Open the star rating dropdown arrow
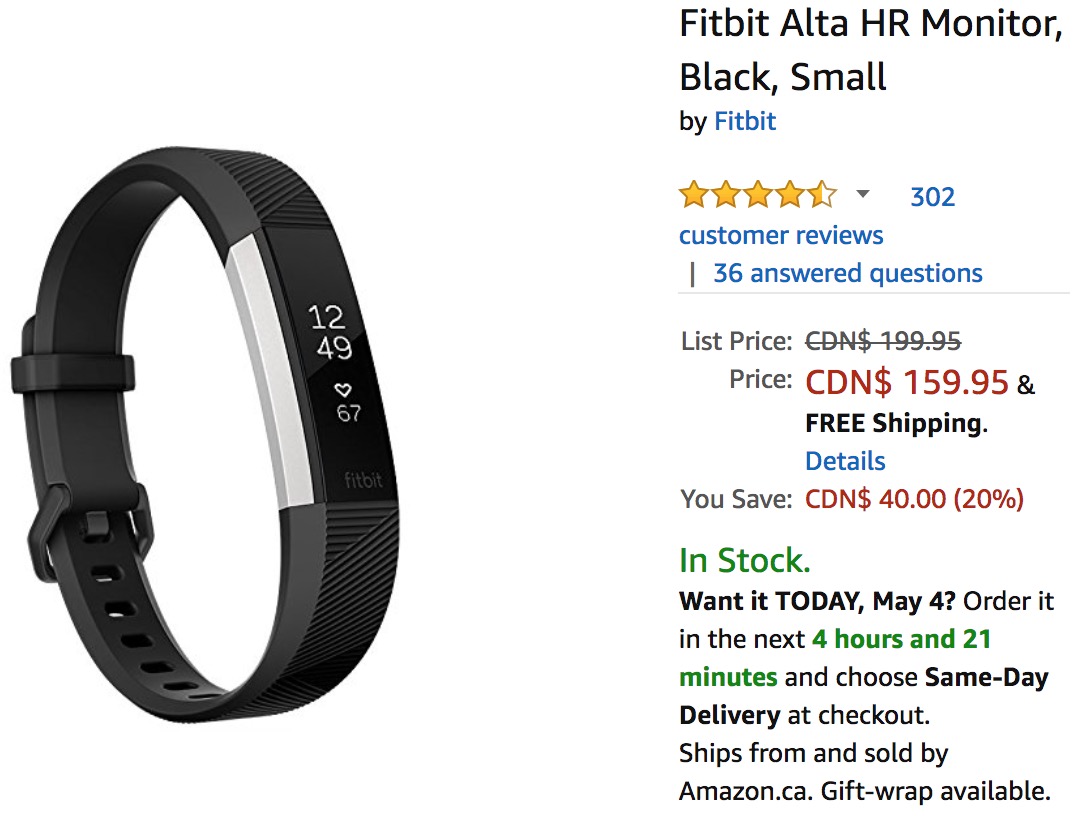This screenshot has width=1090, height=816. pyautogui.click(x=863, y=195)
